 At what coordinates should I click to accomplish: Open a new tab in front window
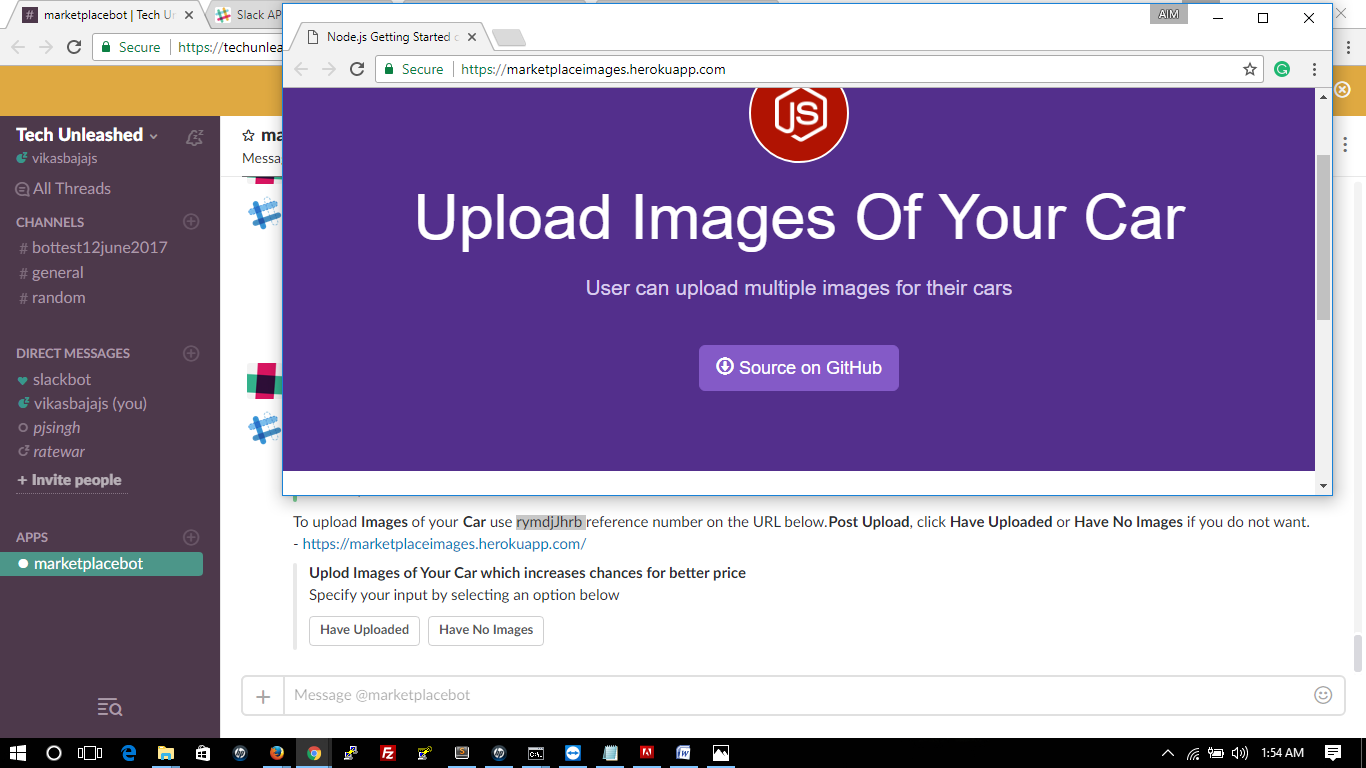[509, 38]
